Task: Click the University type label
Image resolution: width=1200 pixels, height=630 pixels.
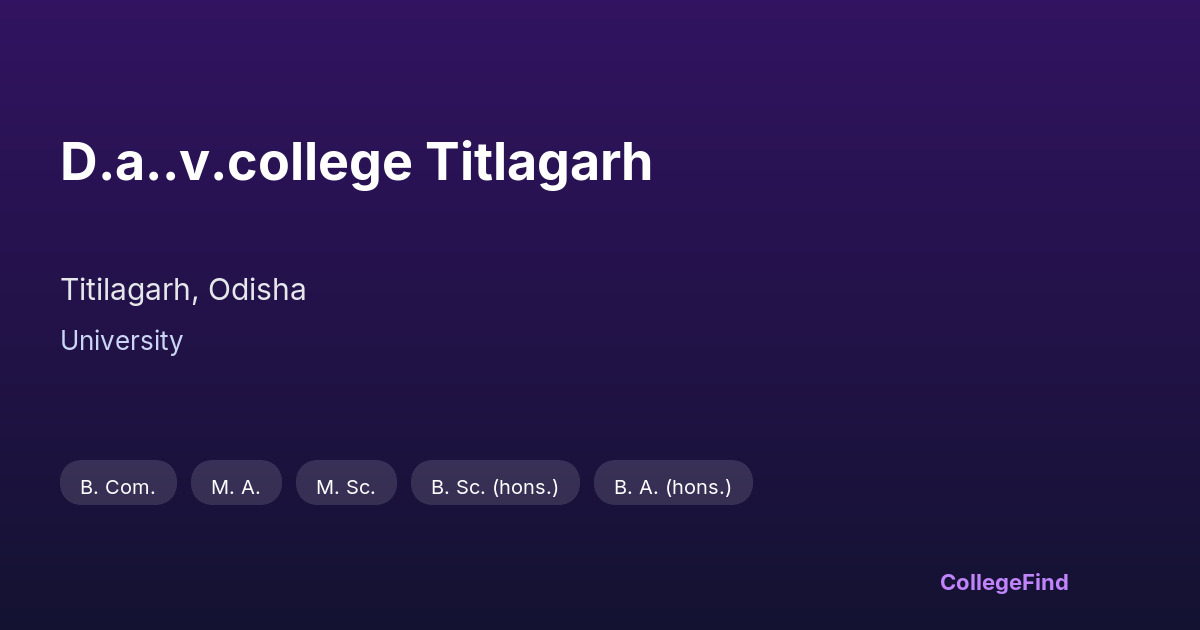Action: coord(121,341)
